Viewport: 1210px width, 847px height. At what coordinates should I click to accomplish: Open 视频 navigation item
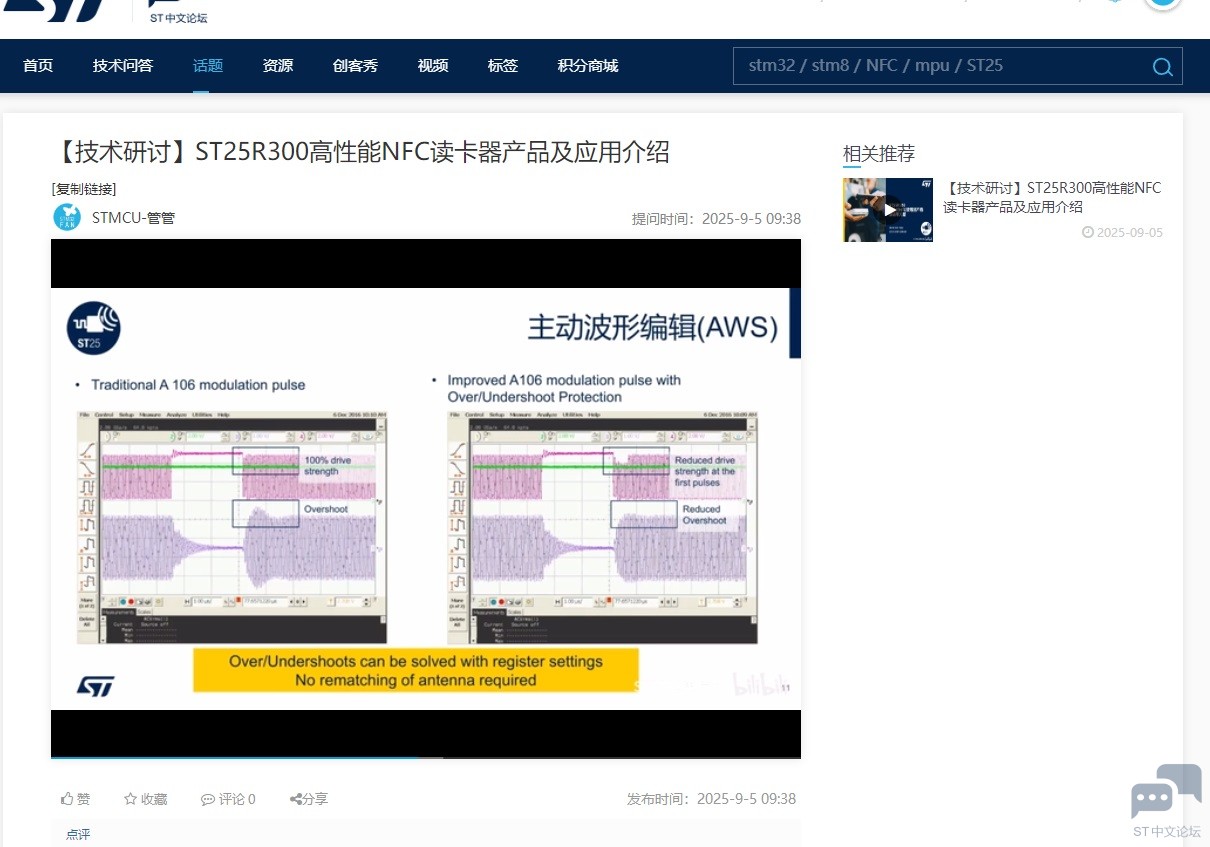pos(433,66)
